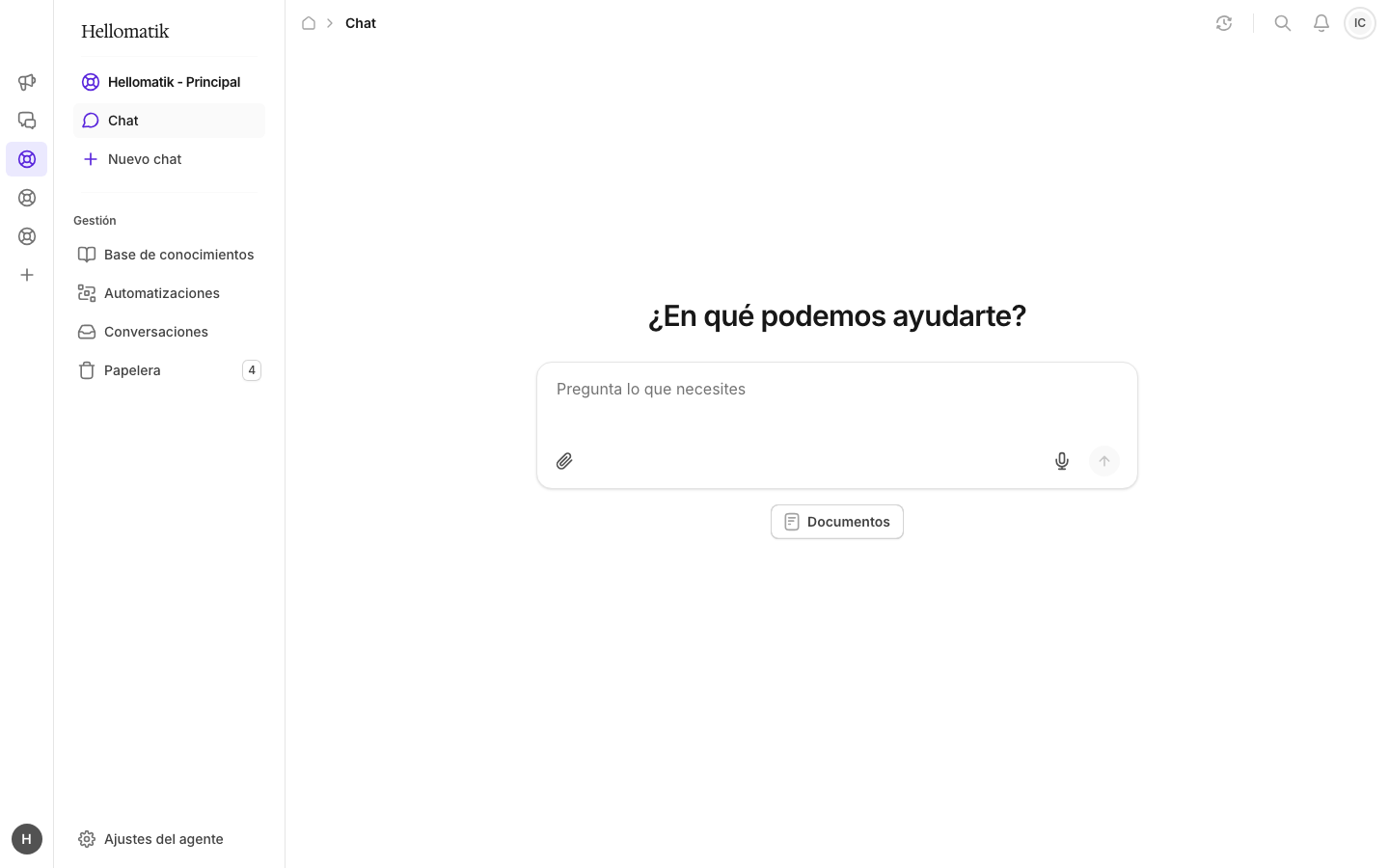The width and height of the screenshot is (1389, 868).
Task: Start voice input with microphone icon
Action: 1062,461
